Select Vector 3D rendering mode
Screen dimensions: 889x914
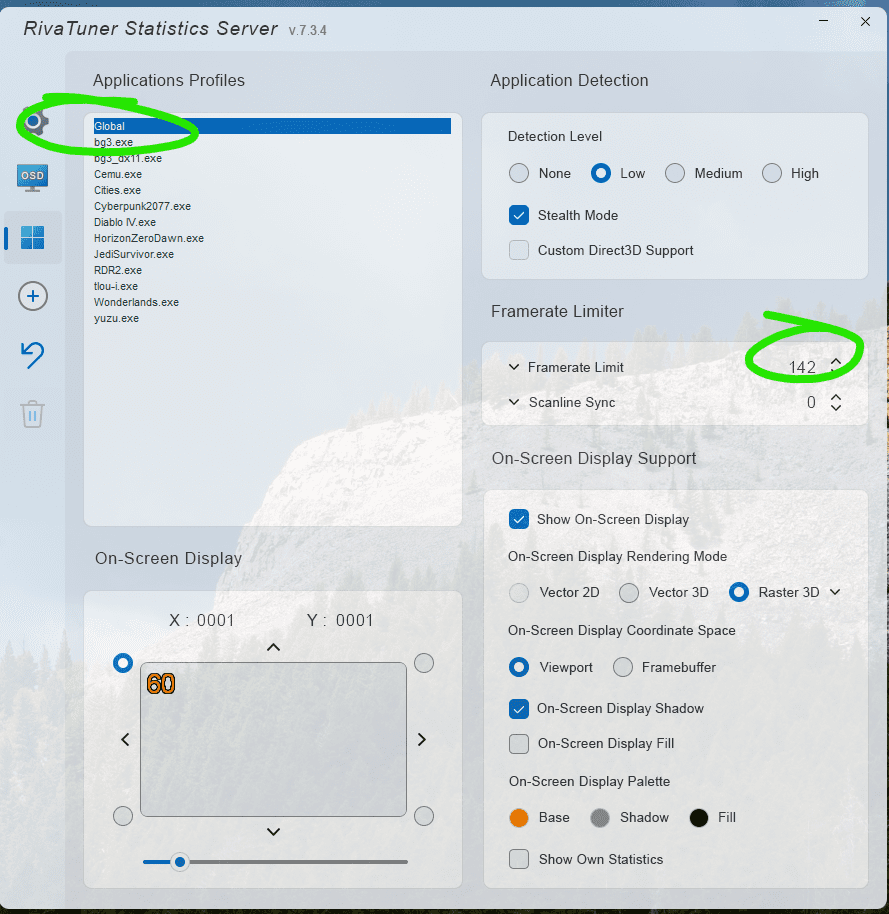coord(629,592)
